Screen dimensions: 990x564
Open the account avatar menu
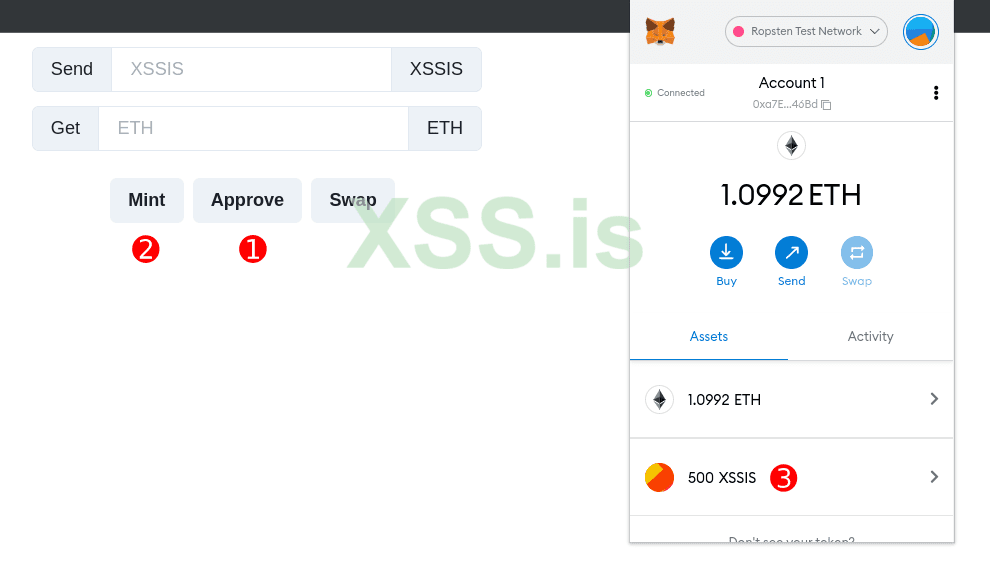pyautogui.click(x=921, y=32)
